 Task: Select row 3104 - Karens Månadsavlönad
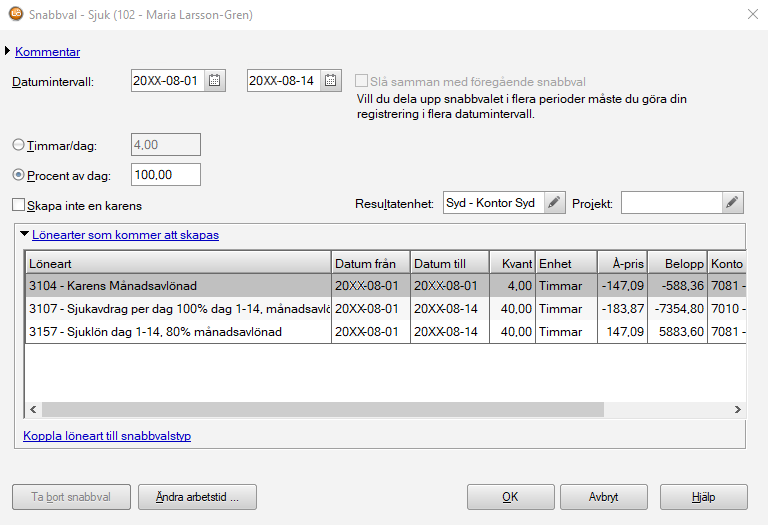click(x=386, y=286)
